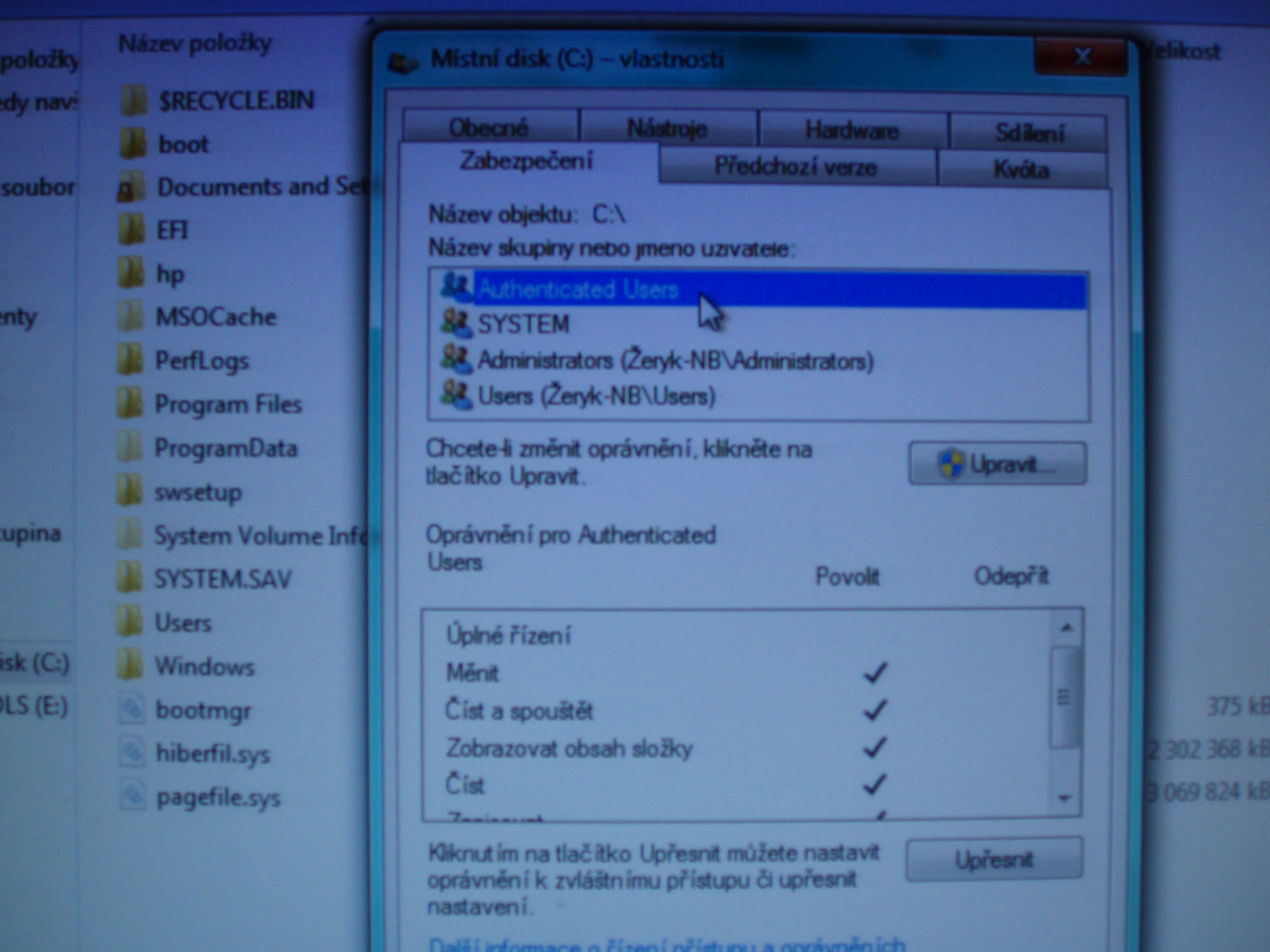1270x952 pixels.
Task: Switch to the Obecné tab
Action: click(x=488, y=128)
